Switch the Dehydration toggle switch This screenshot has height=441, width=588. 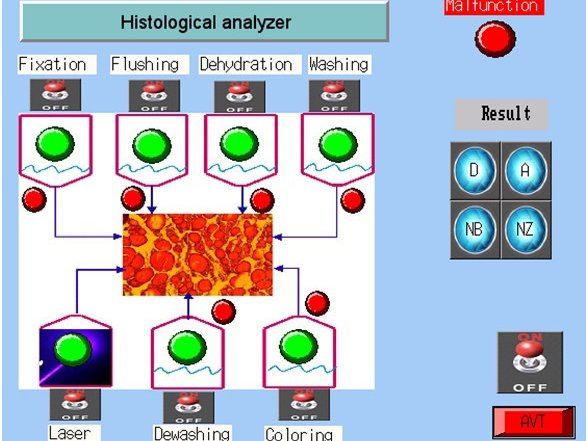(240, 97)
